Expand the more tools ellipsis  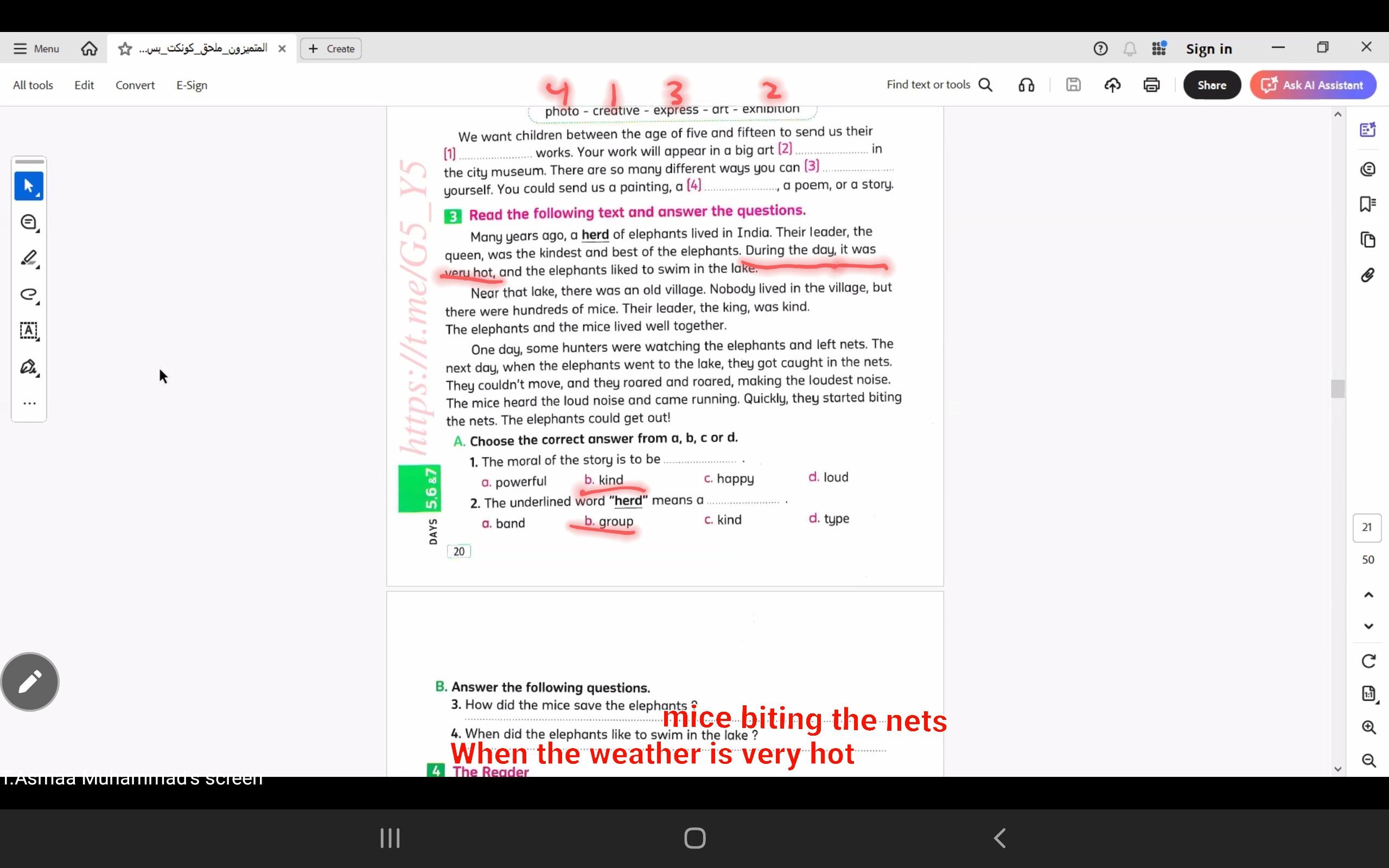[x=29, y=404]
